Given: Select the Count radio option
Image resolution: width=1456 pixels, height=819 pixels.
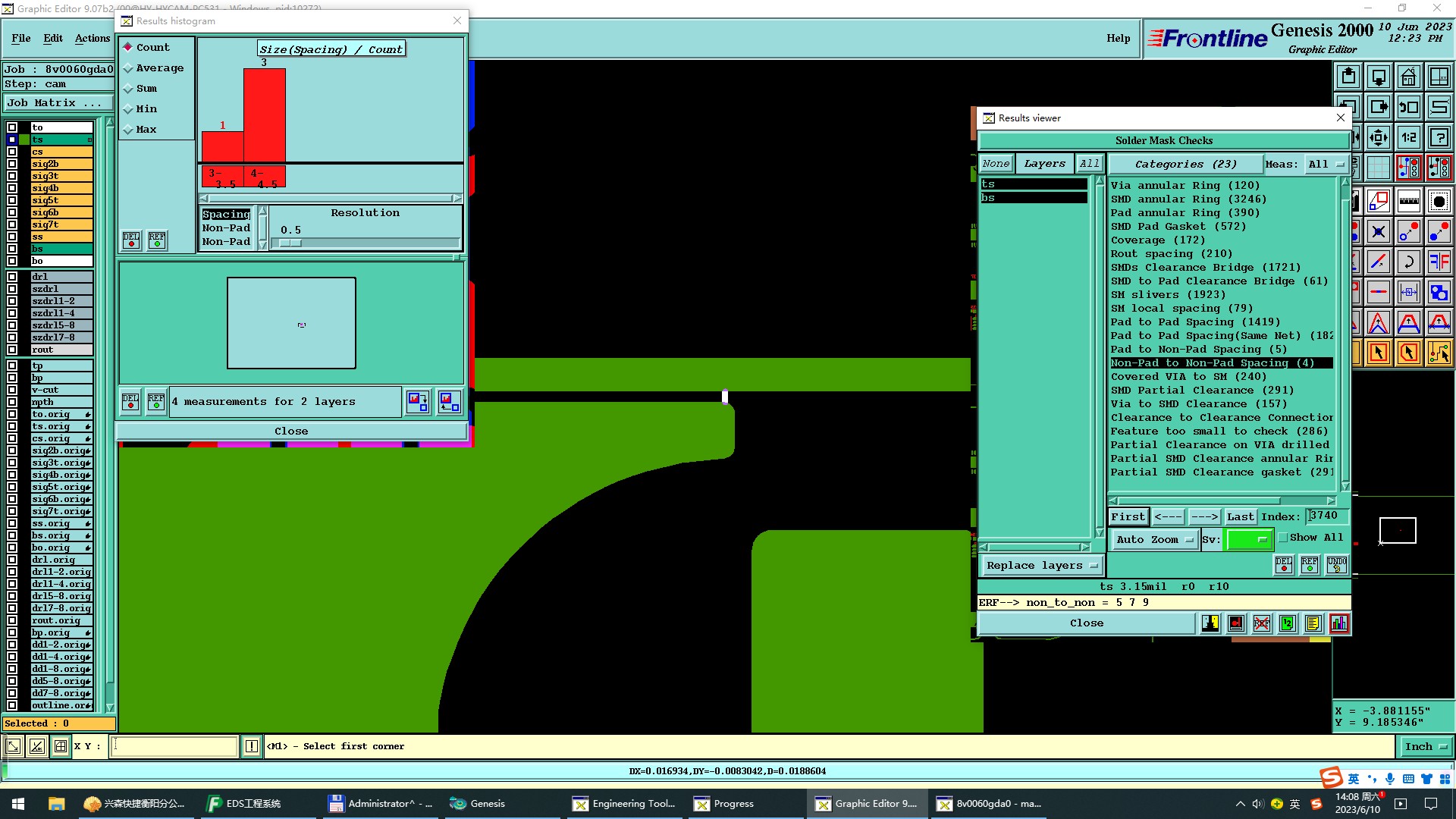Looking at the screenshot, I should (128, 47).
